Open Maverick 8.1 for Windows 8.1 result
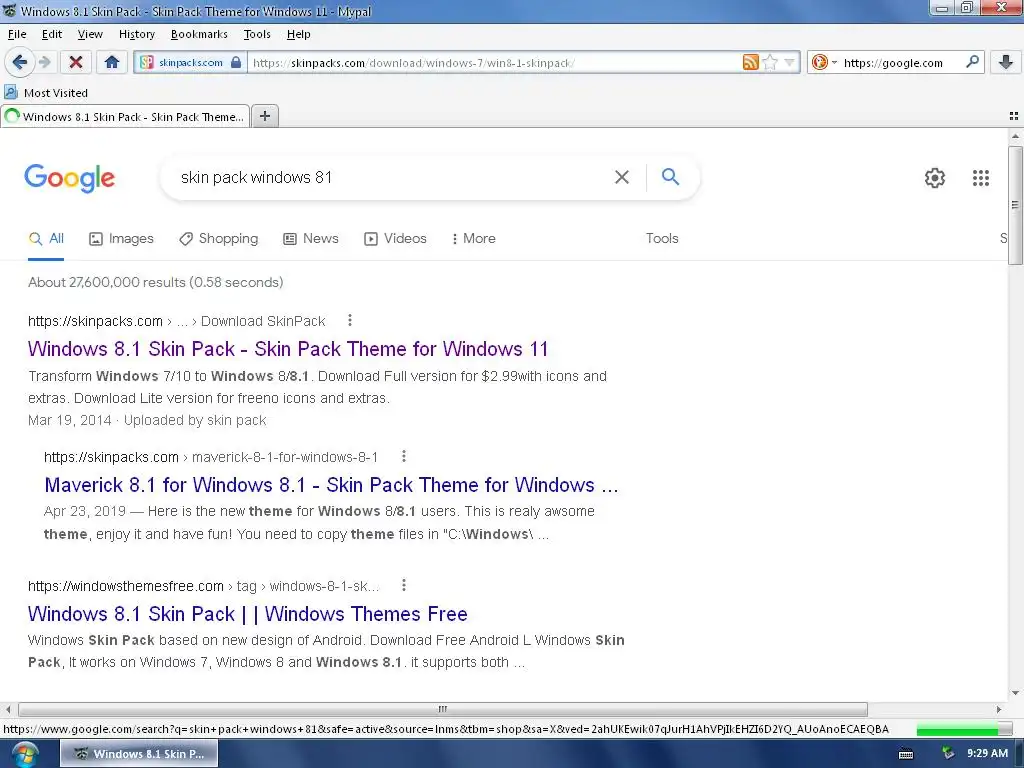This screenshot has height=768, width=1024. [x=331, y=485]
